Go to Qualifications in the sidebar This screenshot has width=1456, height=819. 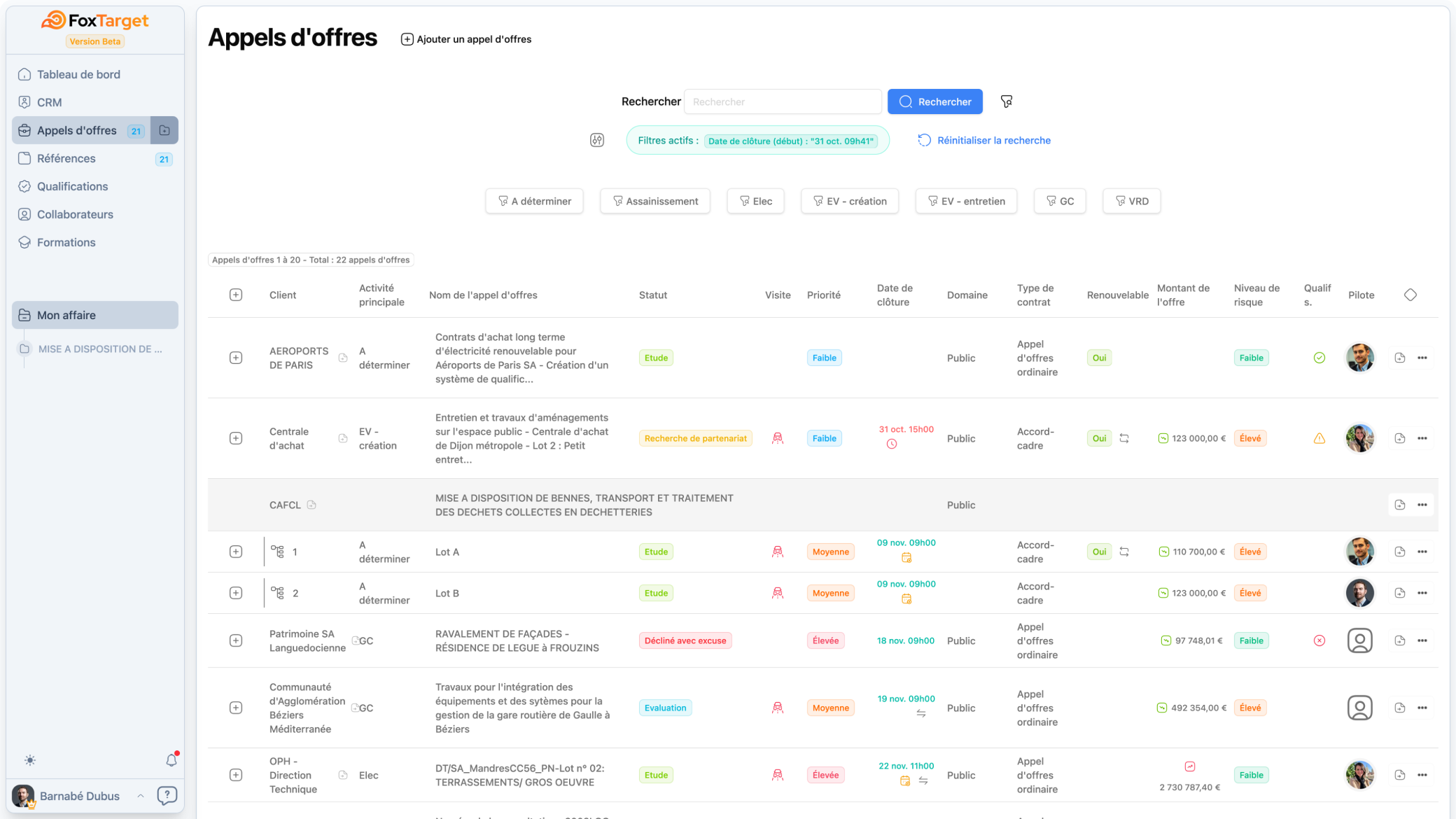[x=72, y=186]
